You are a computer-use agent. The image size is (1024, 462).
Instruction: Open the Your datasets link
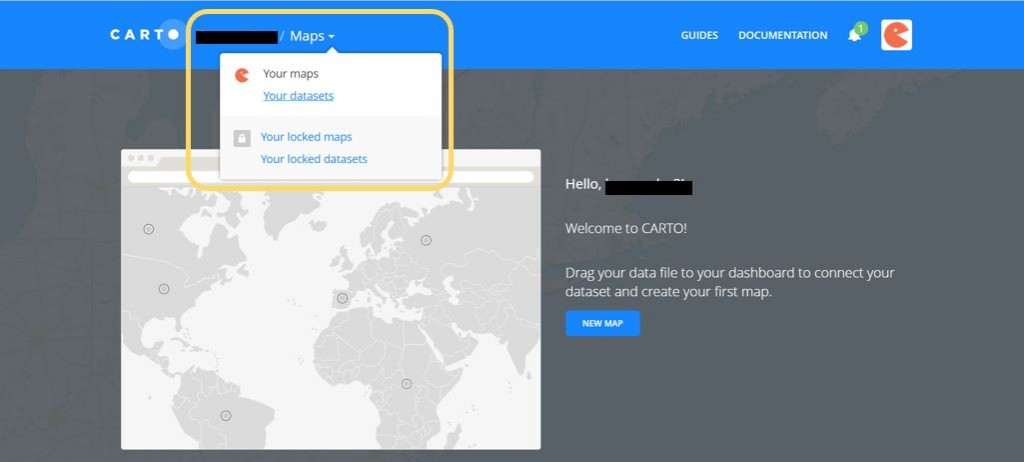coord(298,95)
